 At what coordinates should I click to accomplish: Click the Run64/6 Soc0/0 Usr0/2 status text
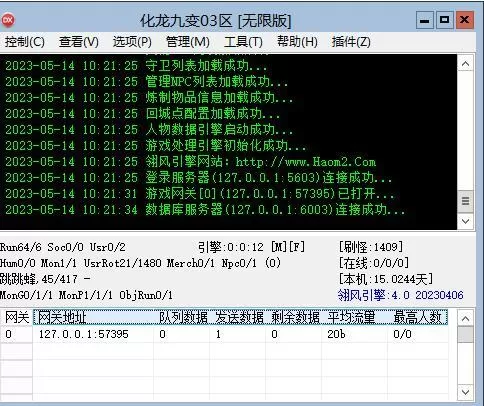[63, 247]
